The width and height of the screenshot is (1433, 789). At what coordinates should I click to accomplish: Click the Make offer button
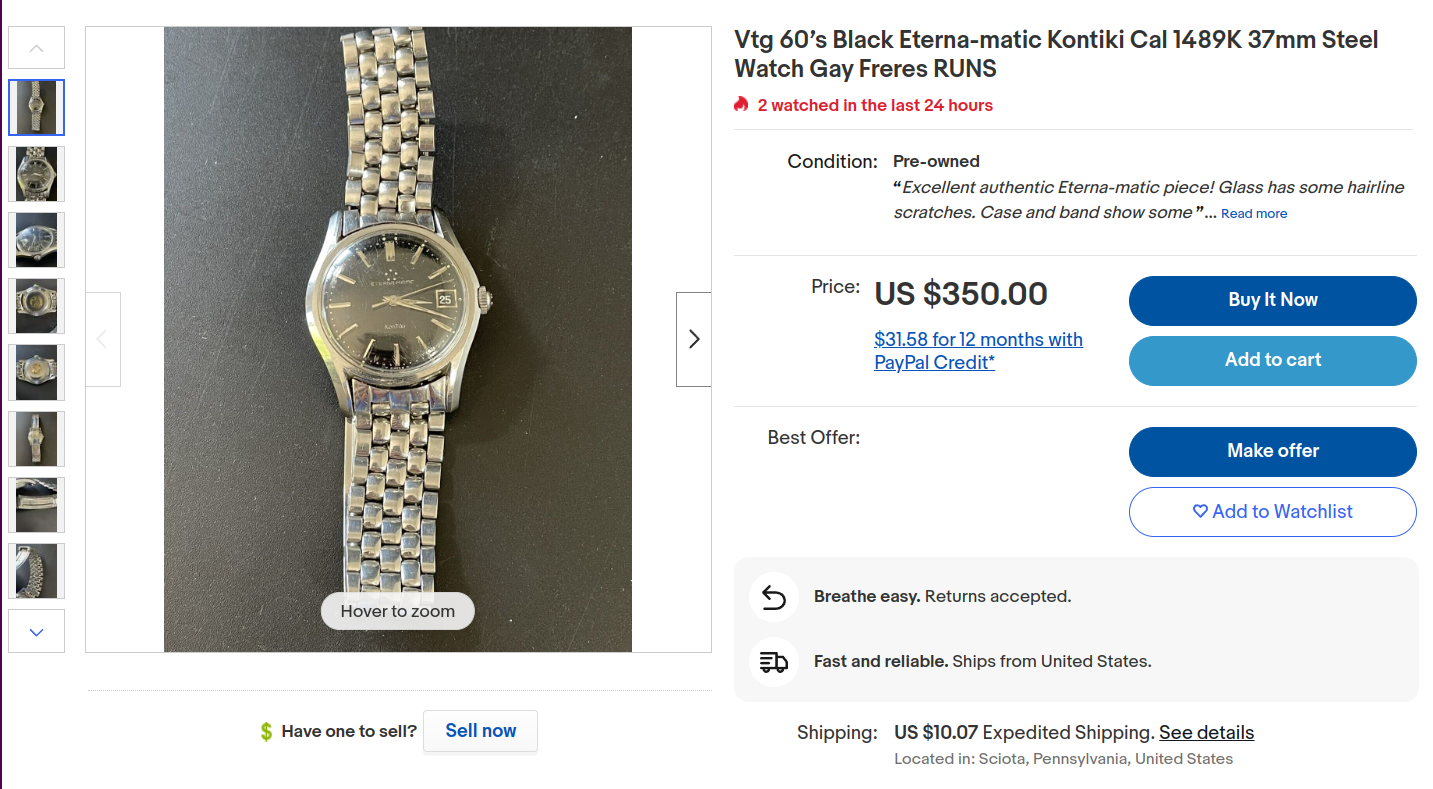point(1272,451)
